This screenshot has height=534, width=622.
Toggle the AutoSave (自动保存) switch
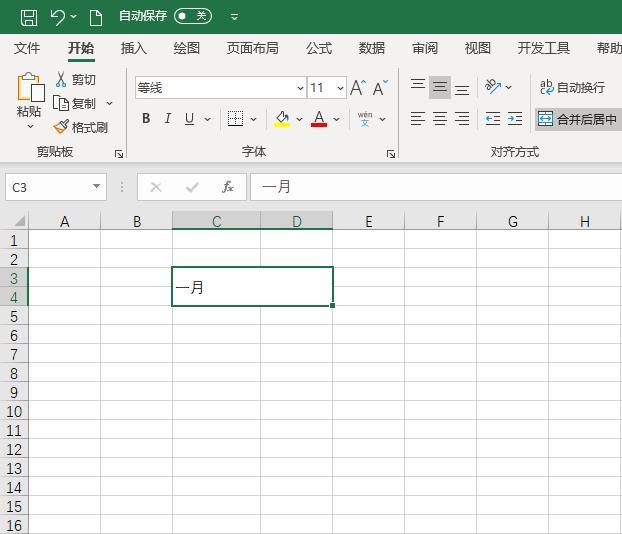click(x=192, y=16)
